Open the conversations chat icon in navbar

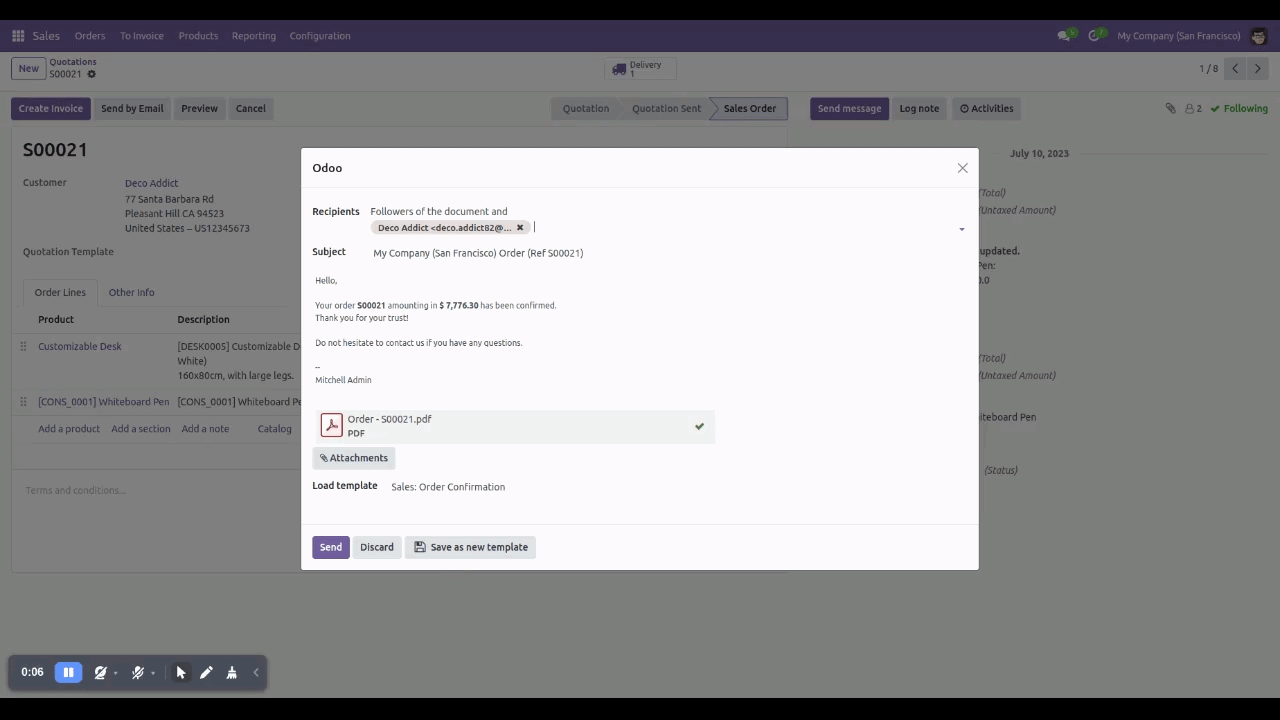1064,36
